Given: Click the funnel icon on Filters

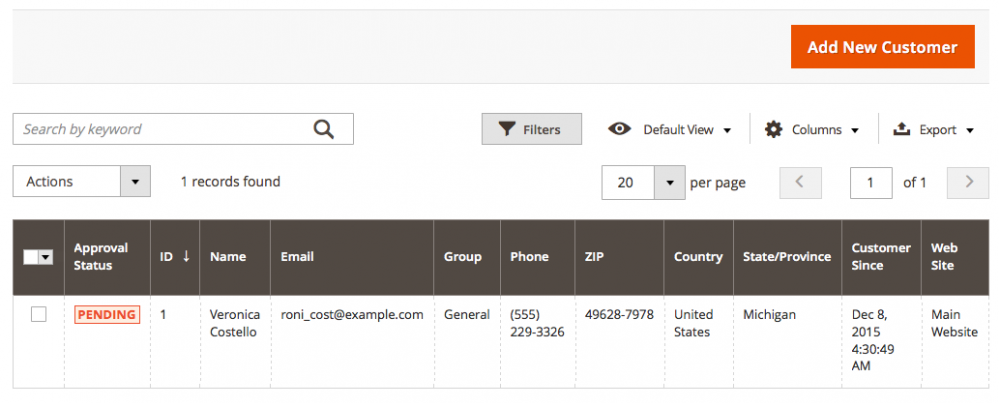Looking at the screenshot, I should 506,130.
